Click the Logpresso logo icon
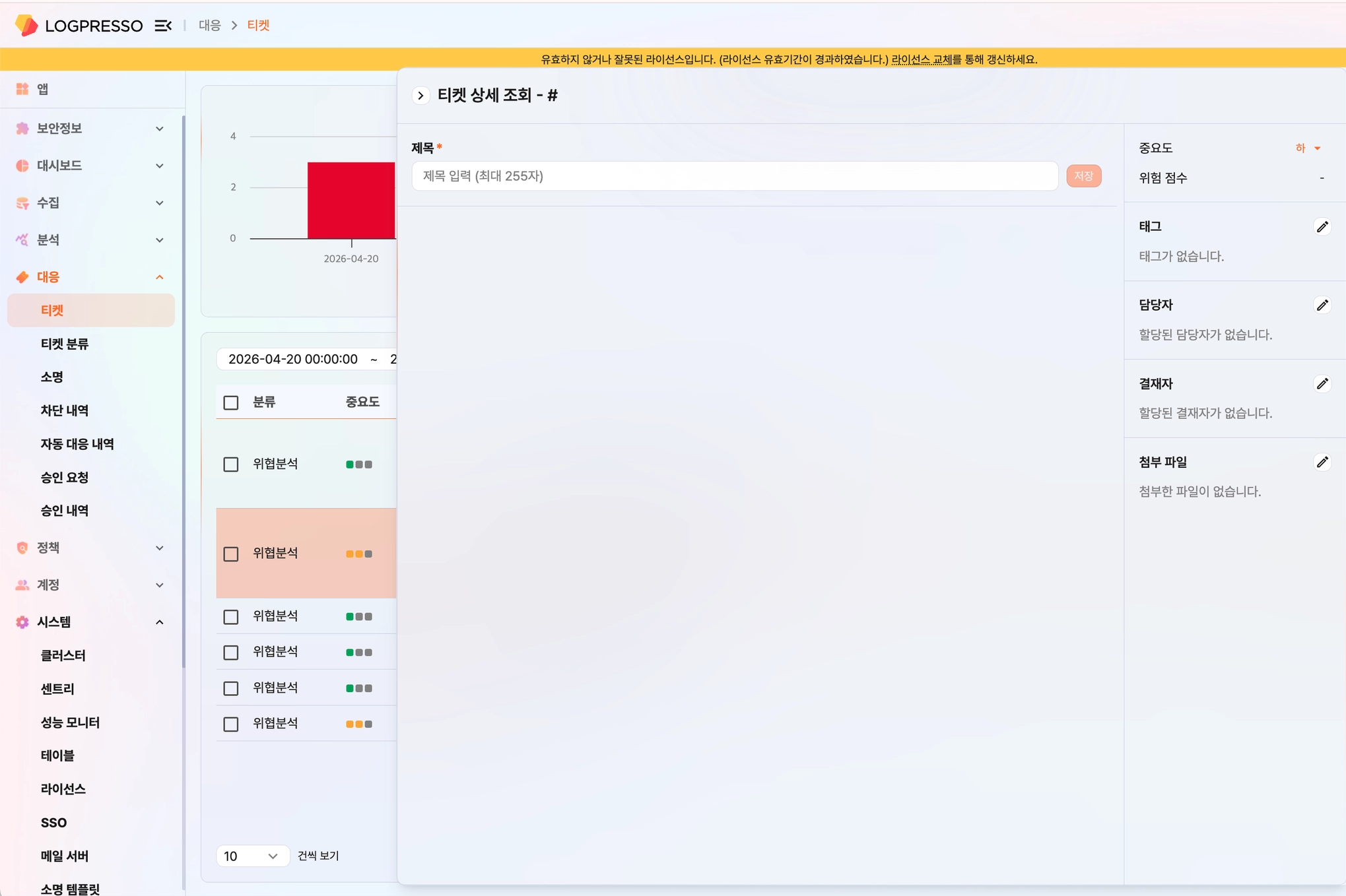The image size is (1346, 896). (x=26, y=25)
